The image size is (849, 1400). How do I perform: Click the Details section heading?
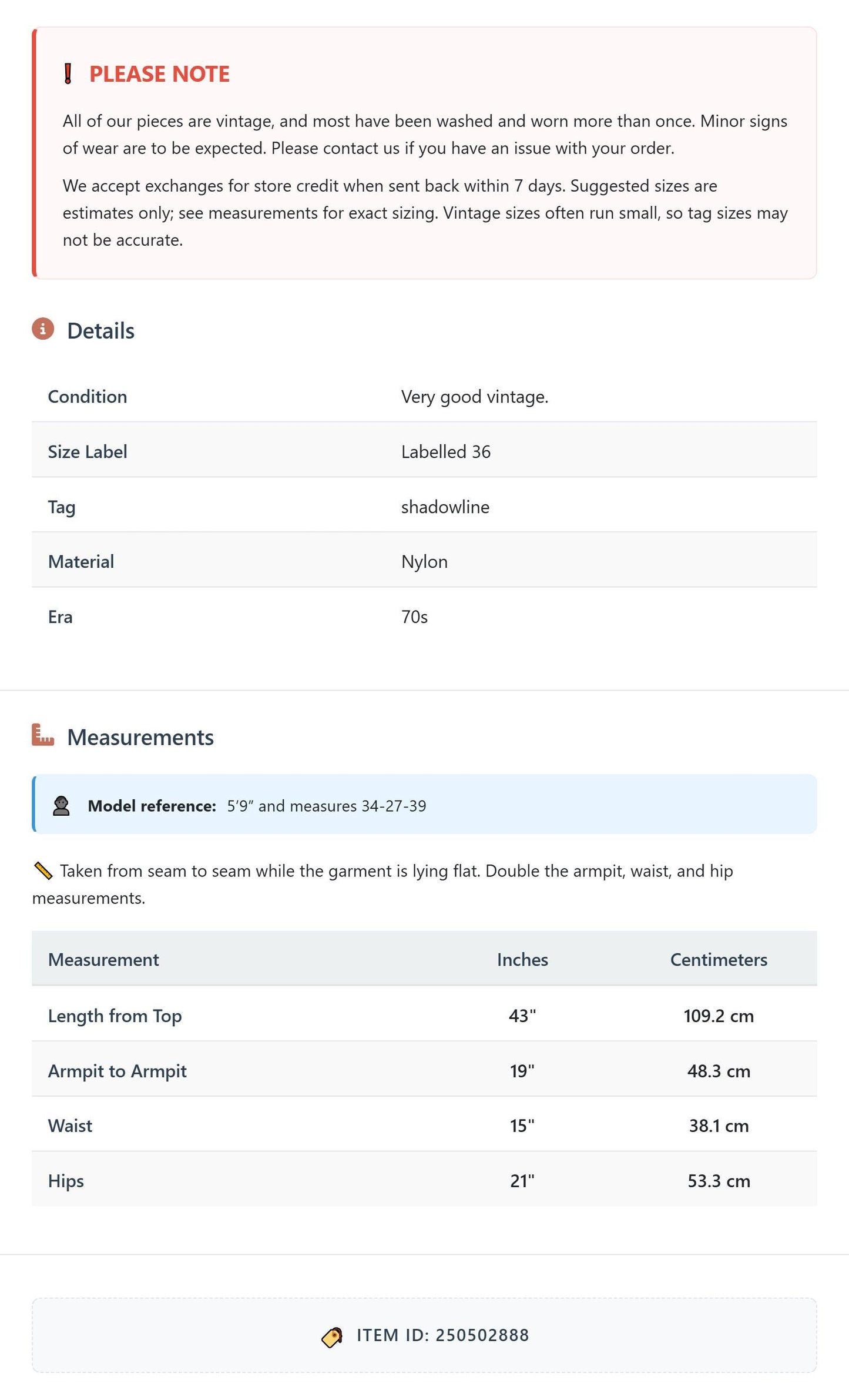(100, 331)
